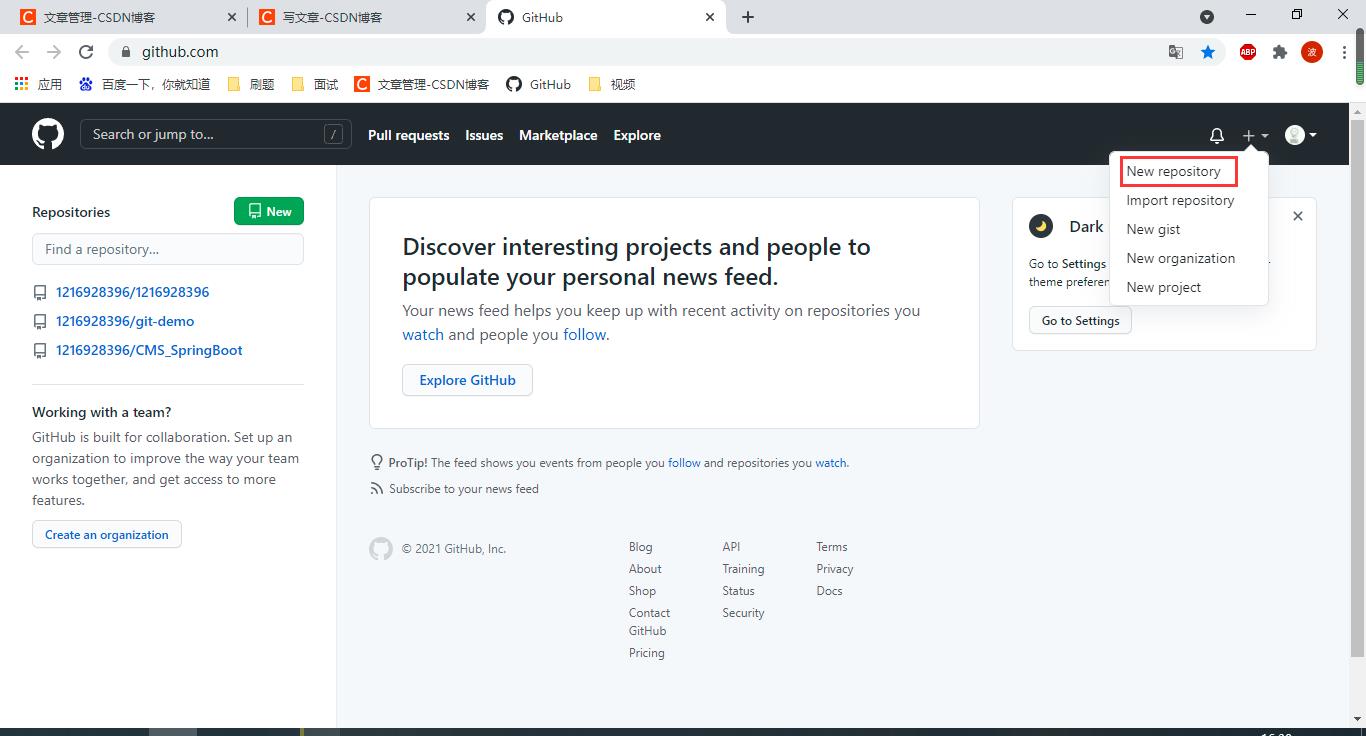Open the ABP adblock extension icon
Viewport: 1366px width, 736px height.
pyautogui.click(x=1248, y=52)
